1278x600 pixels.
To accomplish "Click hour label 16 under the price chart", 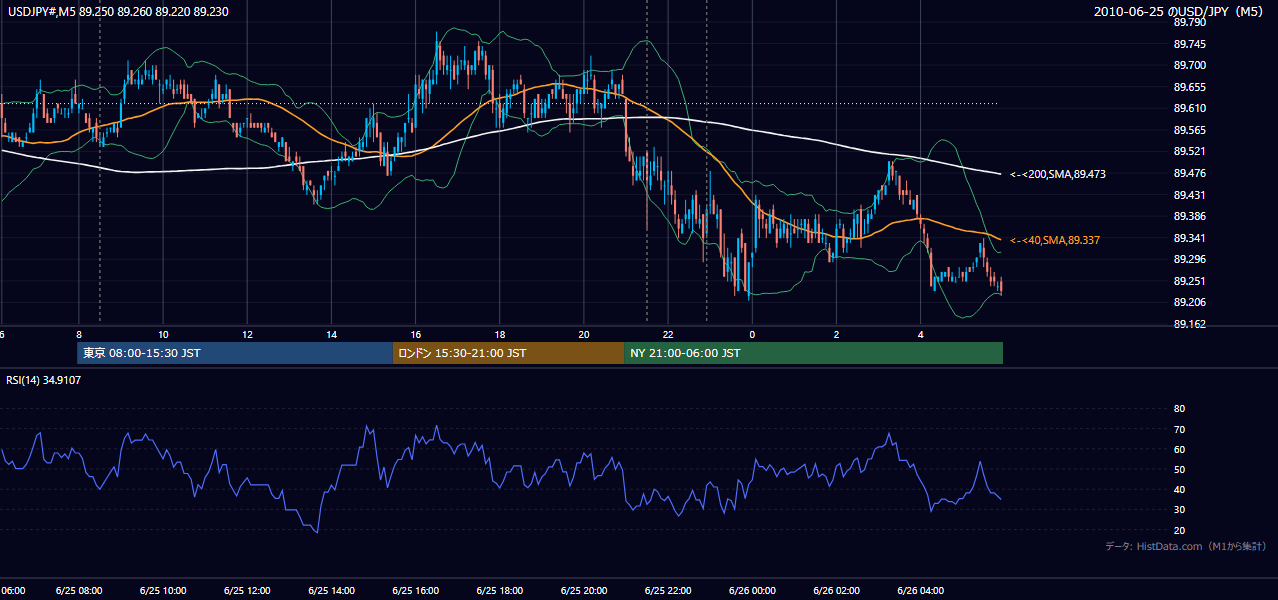I will (x=415, y=334).
